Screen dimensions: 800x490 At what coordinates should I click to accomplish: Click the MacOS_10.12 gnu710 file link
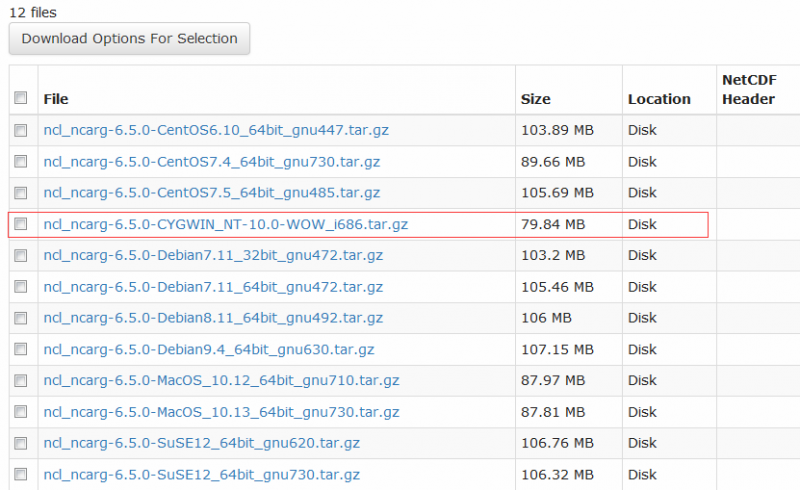click(221, 380)
